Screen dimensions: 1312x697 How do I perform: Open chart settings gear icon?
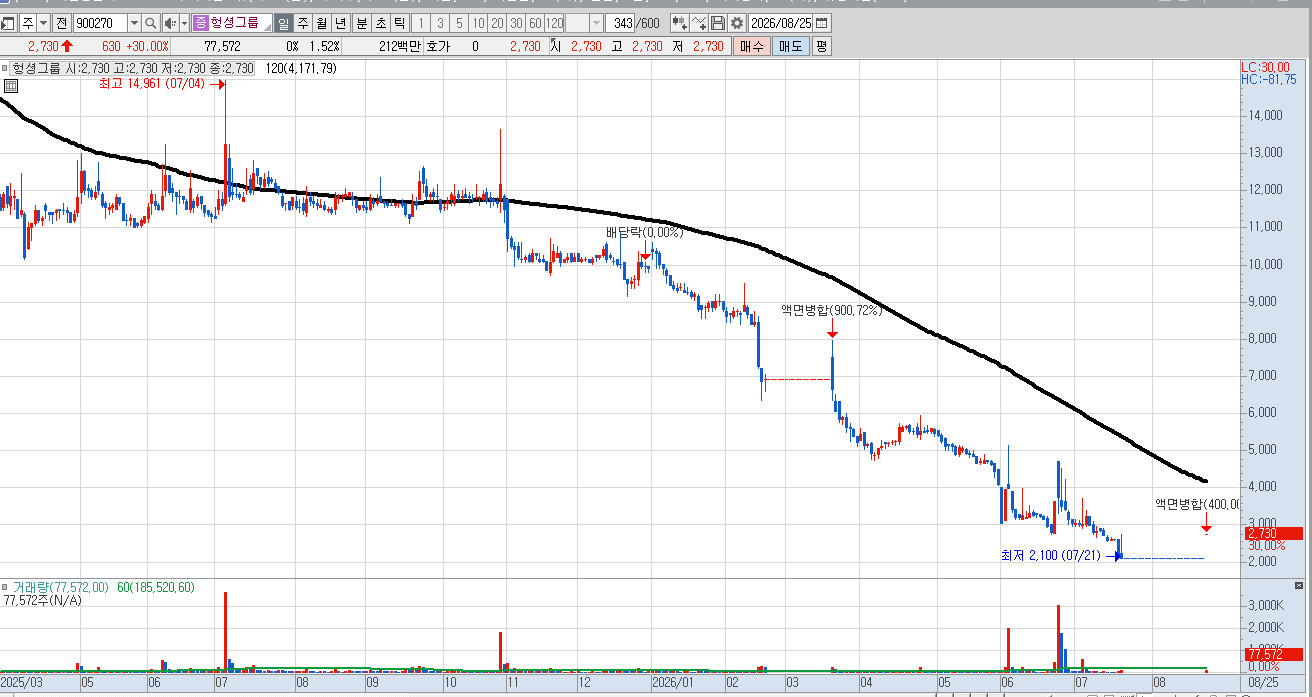click(x=737, y=23)
